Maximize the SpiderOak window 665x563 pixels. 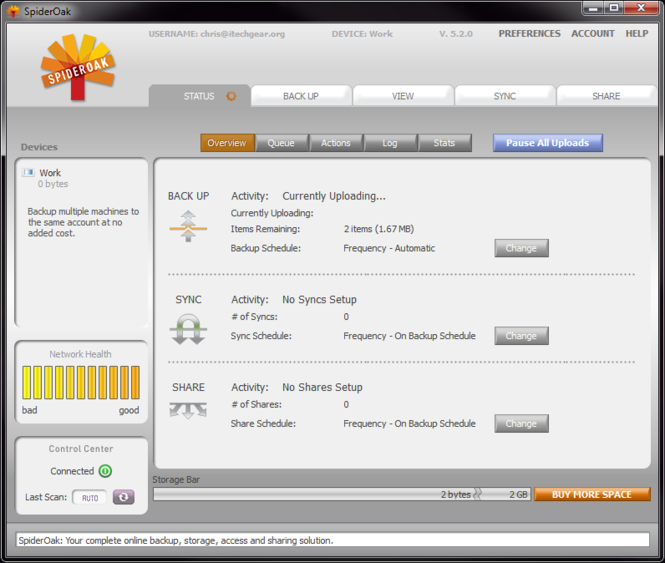click(613, 8)
